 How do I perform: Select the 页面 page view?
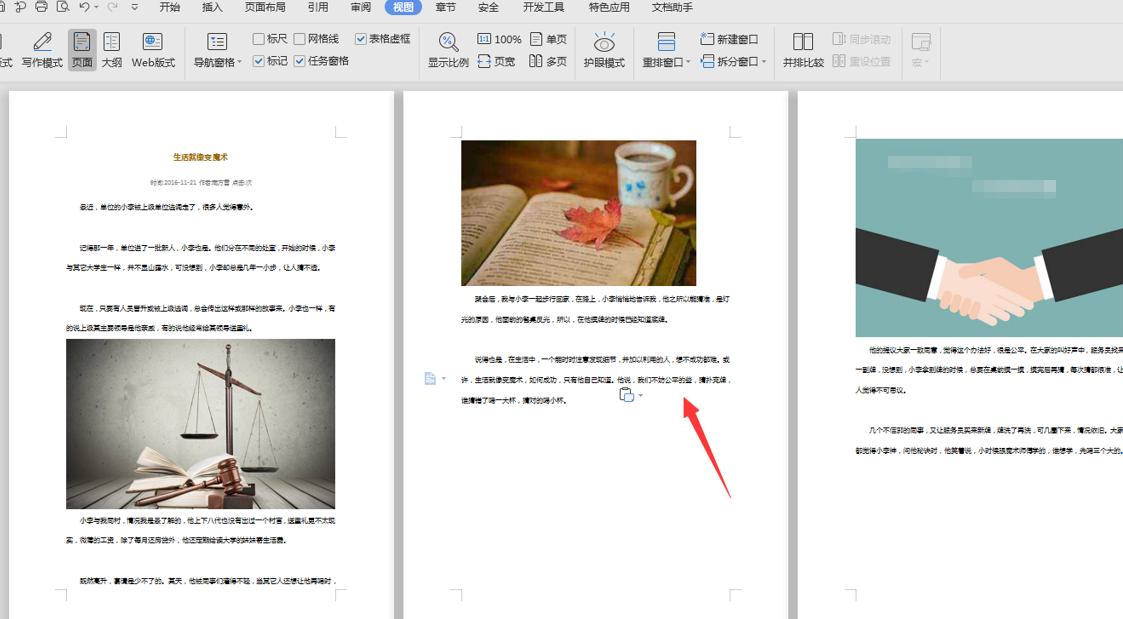click(x=82, y=49)
